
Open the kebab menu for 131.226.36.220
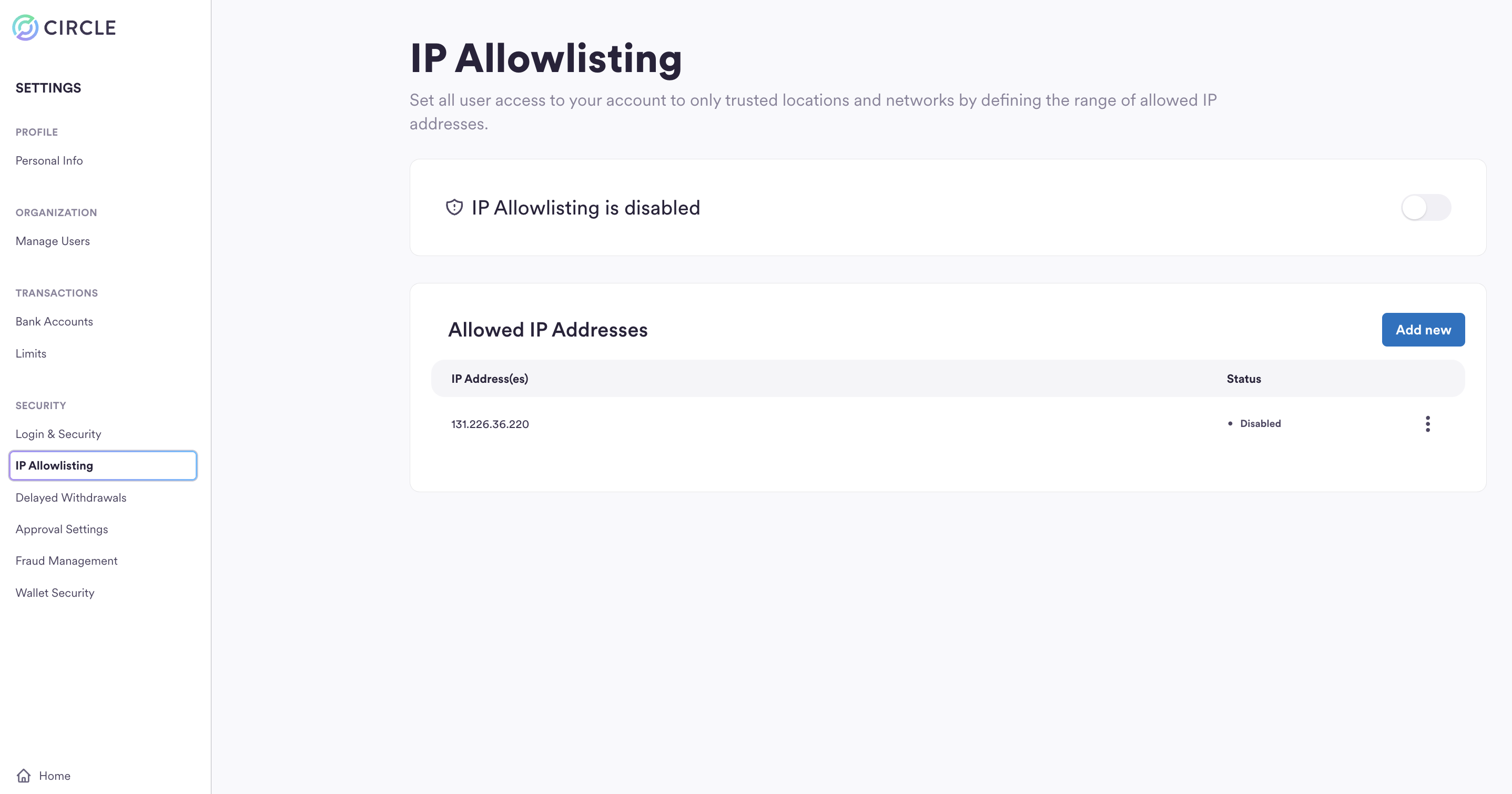(x=1428, y=423)
